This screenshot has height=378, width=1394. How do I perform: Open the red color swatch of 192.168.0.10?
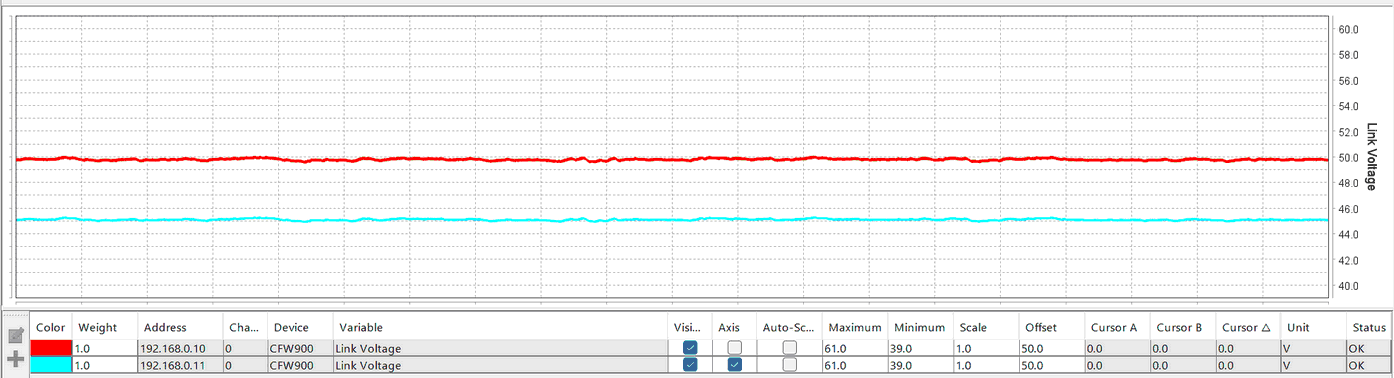tap(52, 348)
